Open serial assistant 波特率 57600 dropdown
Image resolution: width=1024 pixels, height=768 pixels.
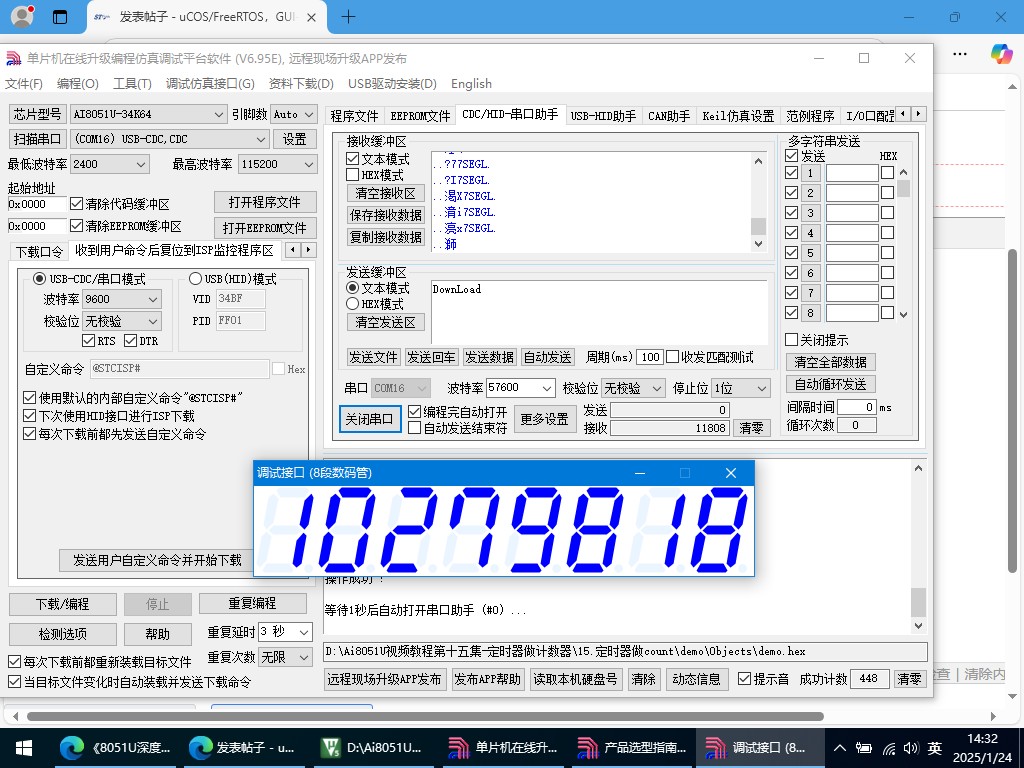[x=520, y=388]
